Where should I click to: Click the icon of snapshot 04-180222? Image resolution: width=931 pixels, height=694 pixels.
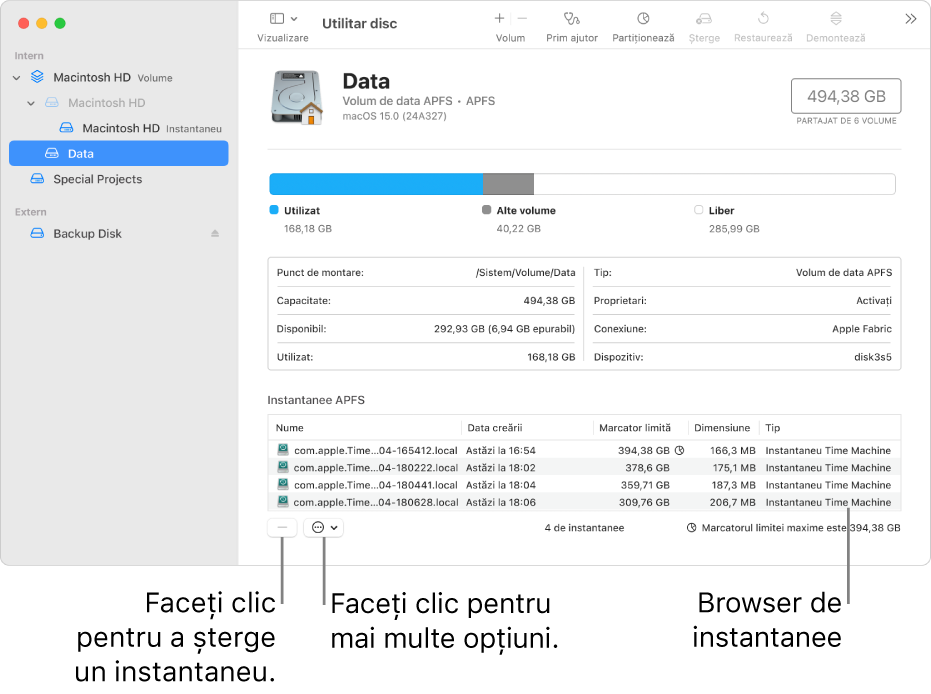(x=283, y=467)
